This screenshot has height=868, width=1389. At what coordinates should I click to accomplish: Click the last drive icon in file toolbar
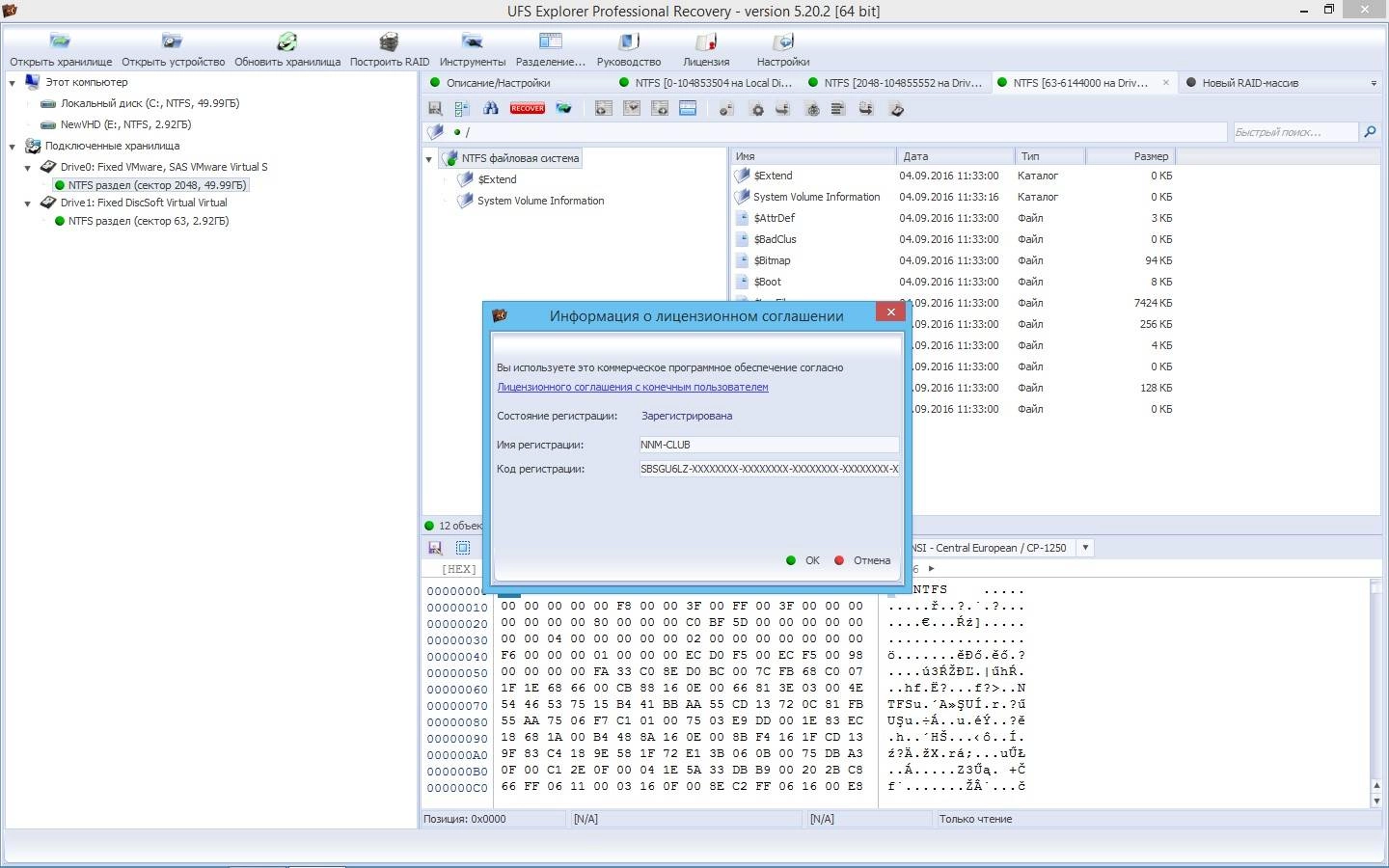896,109
